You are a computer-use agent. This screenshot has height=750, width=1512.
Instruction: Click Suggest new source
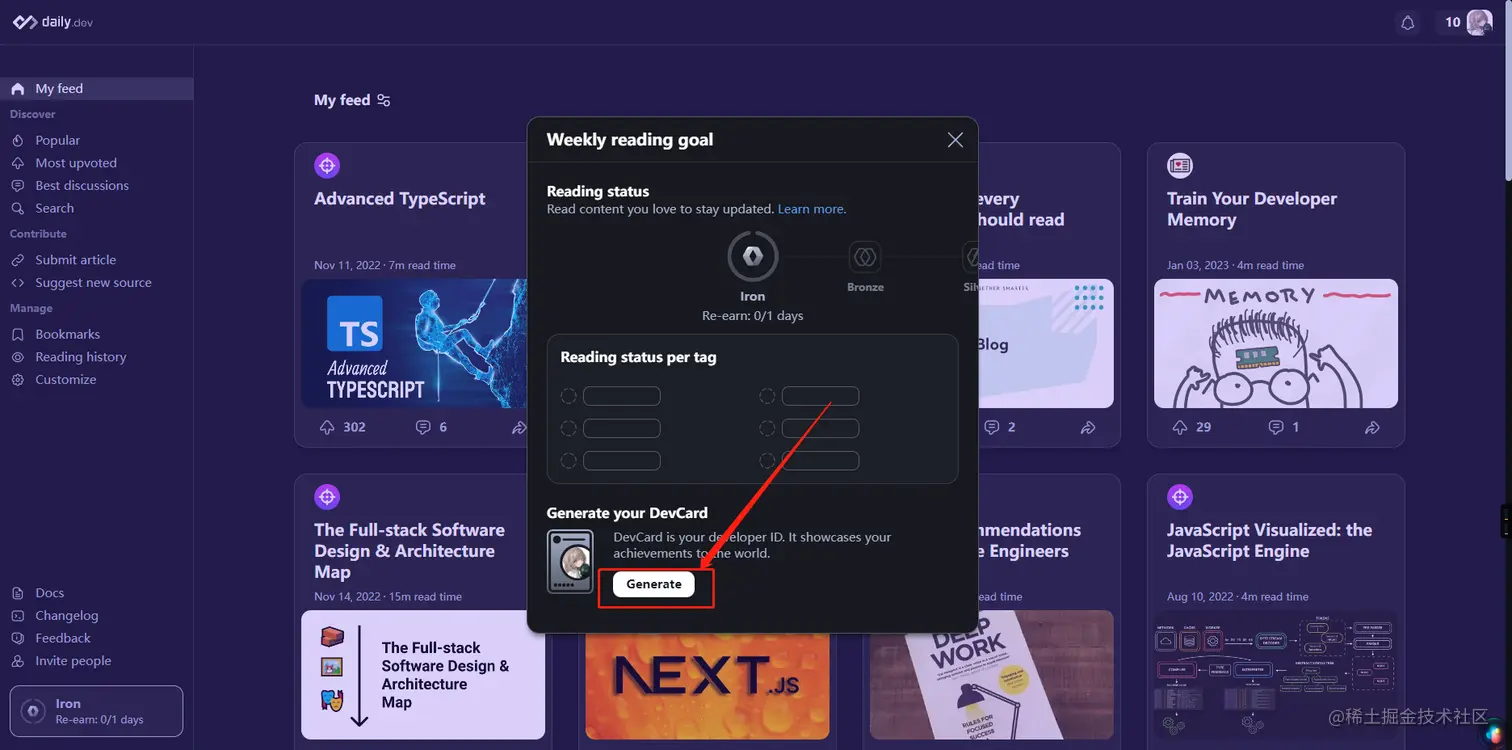[93, 283]
